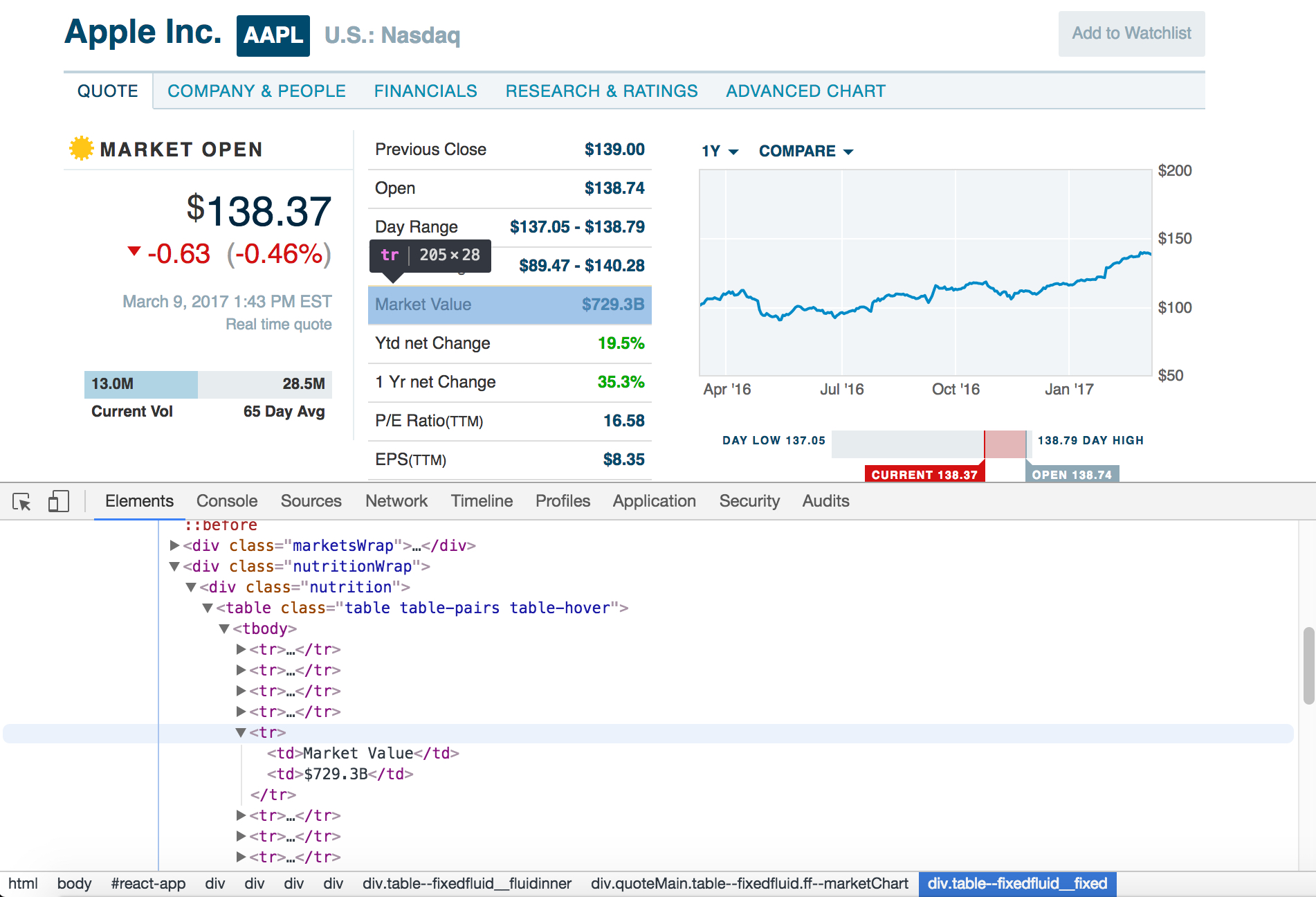1316x897 pixels.
Task: Collapse the expanded Market Value tr node
Action: [241, 732]
